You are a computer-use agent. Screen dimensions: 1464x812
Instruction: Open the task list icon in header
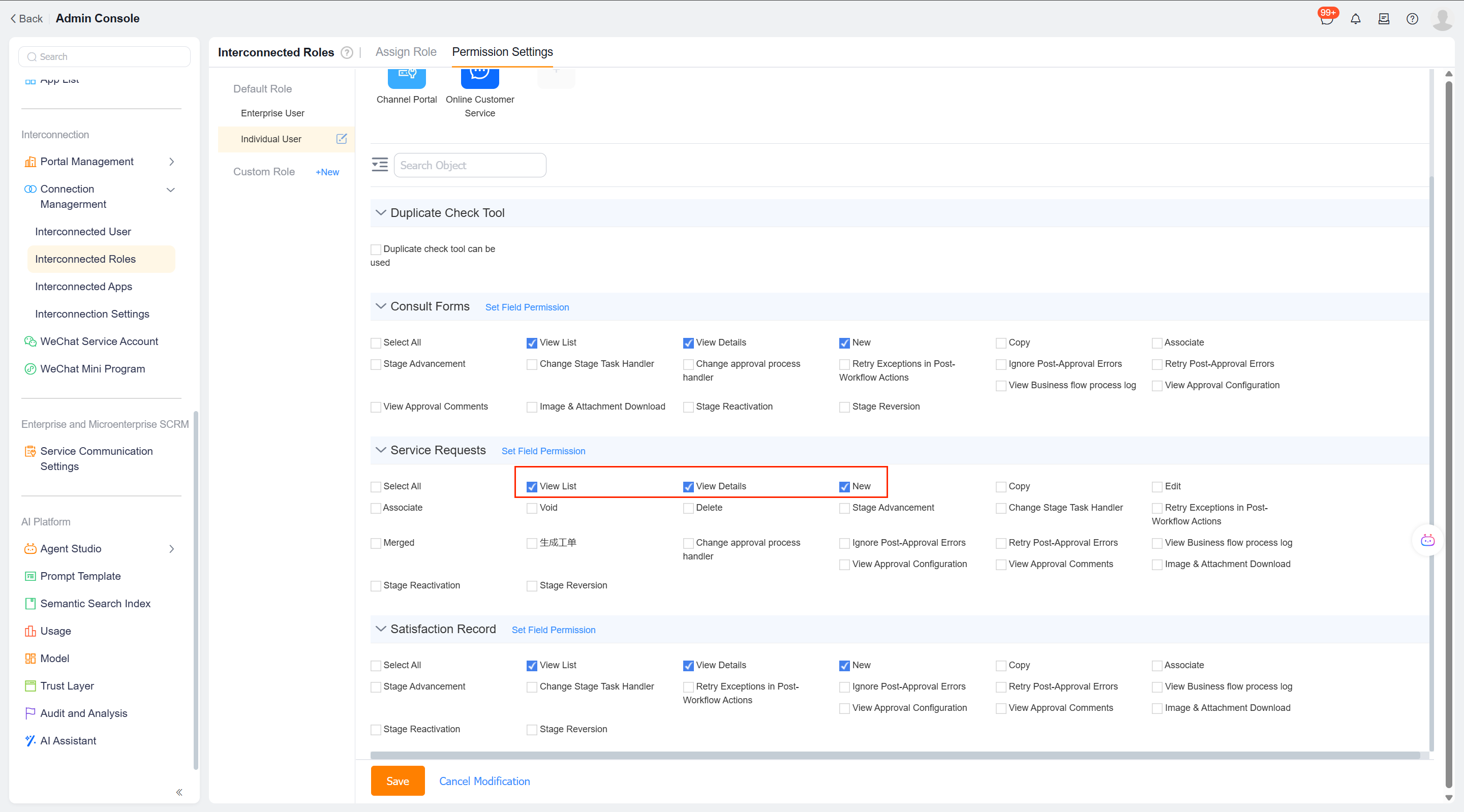click(x=1384, y=19)
